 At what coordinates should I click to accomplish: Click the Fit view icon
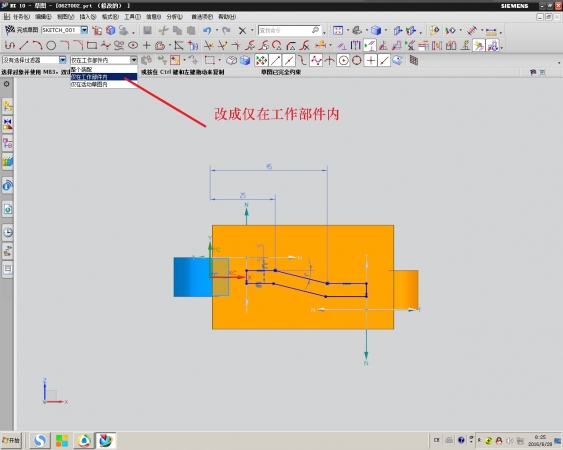[x=338, y=31]
